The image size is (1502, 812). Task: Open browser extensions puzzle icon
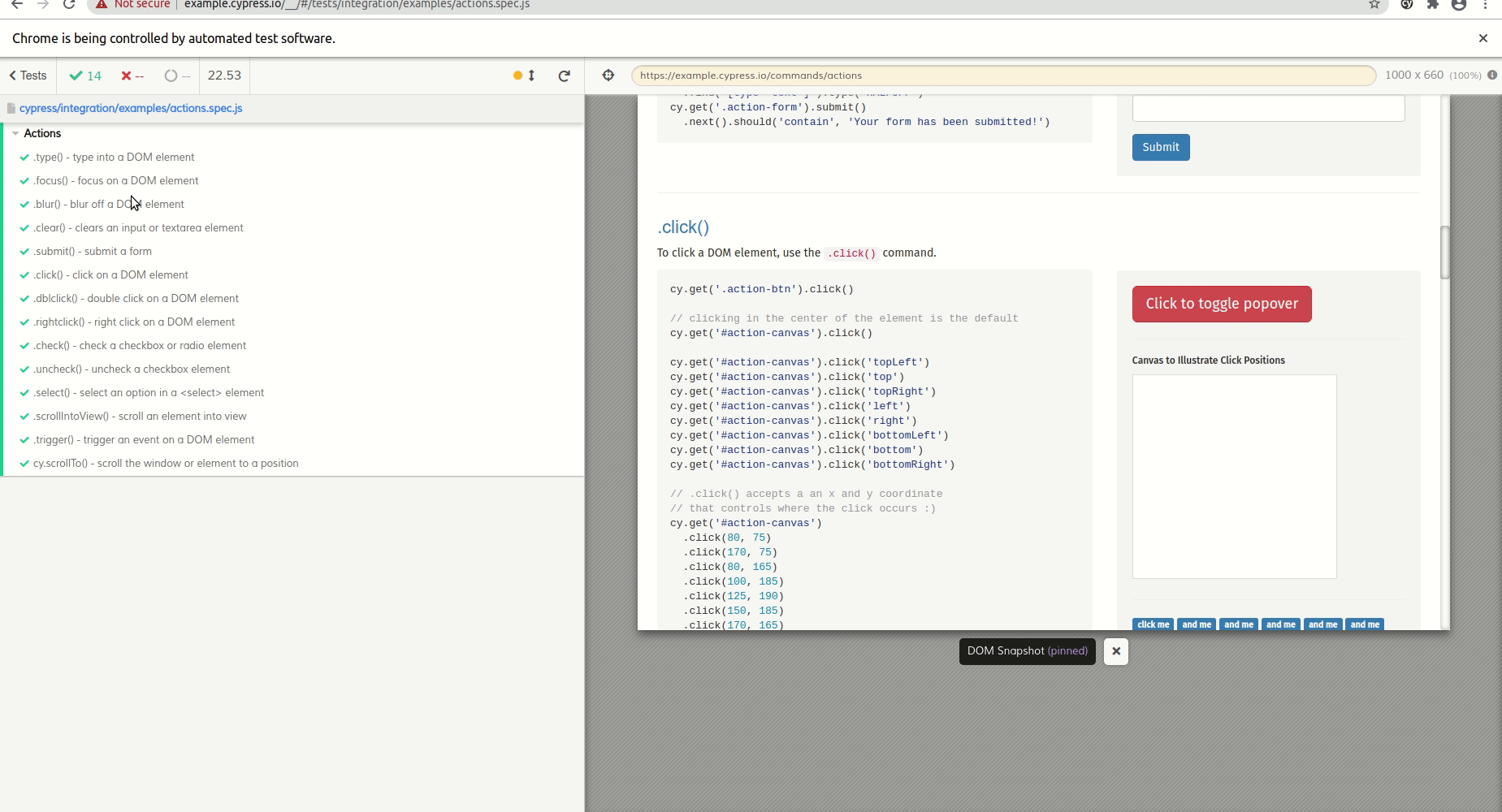pos(1433,4)
